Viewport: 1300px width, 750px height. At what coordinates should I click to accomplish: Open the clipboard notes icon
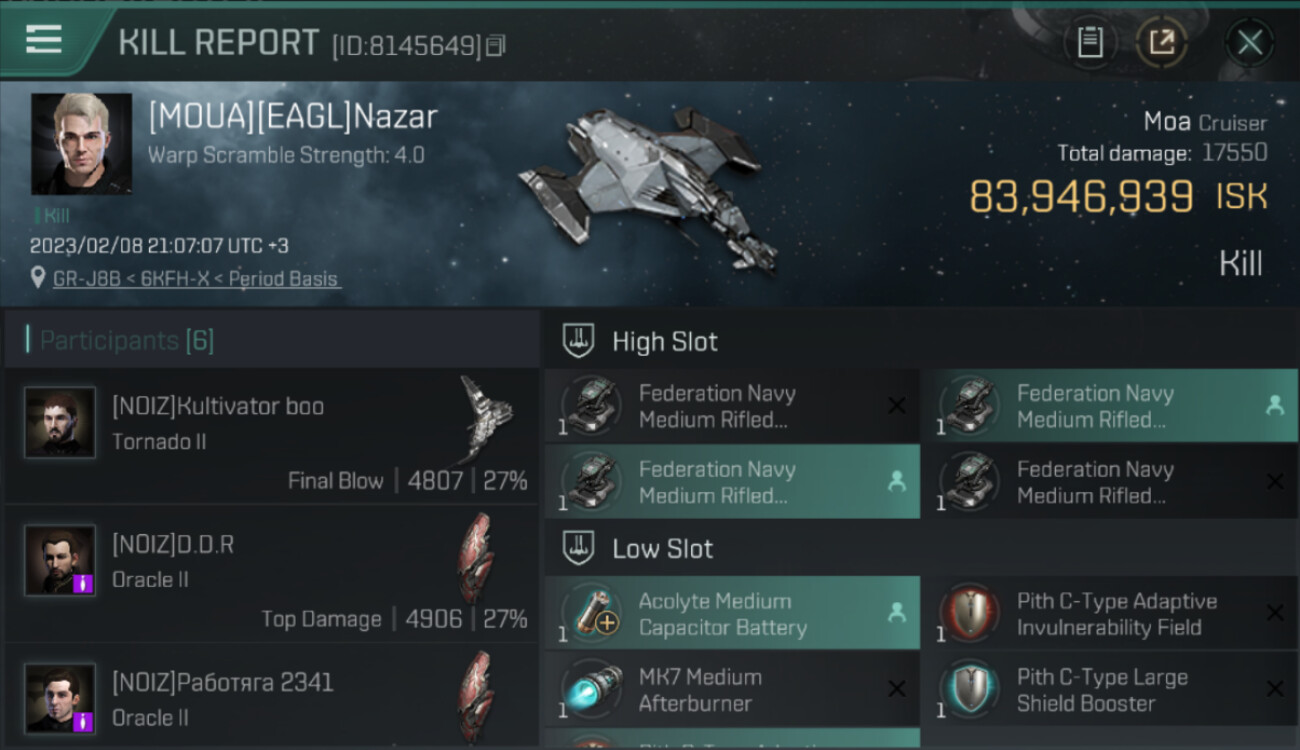[1090, 42]
